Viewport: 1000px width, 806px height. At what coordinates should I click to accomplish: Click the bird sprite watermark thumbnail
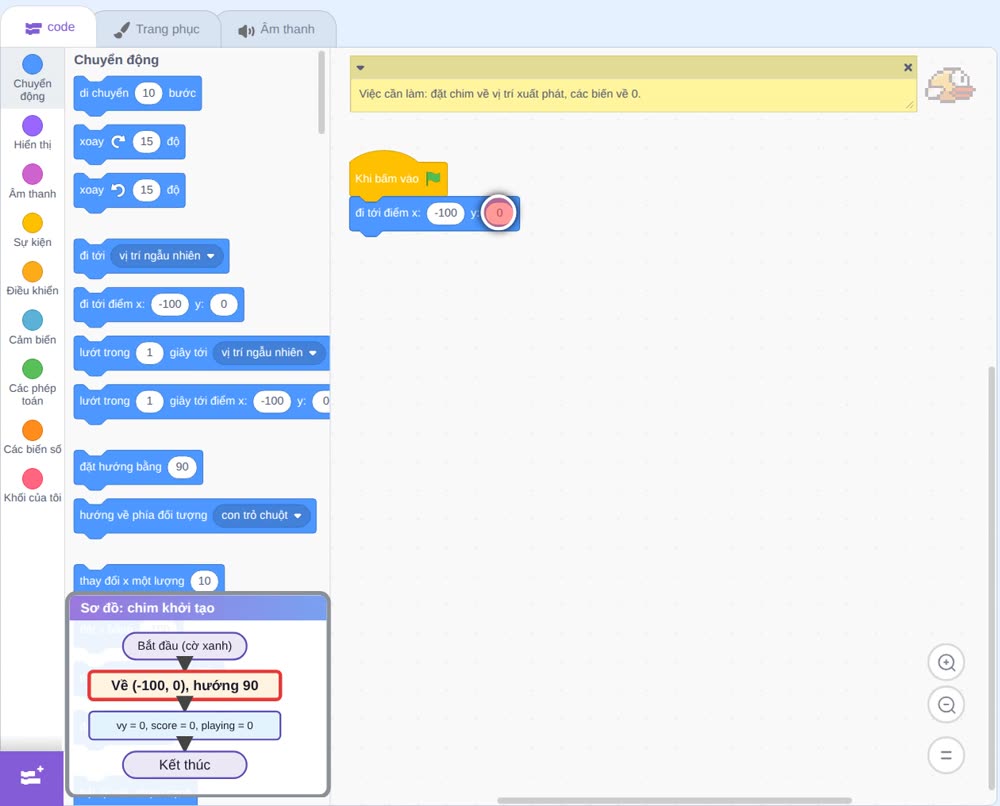click(950, 85)
